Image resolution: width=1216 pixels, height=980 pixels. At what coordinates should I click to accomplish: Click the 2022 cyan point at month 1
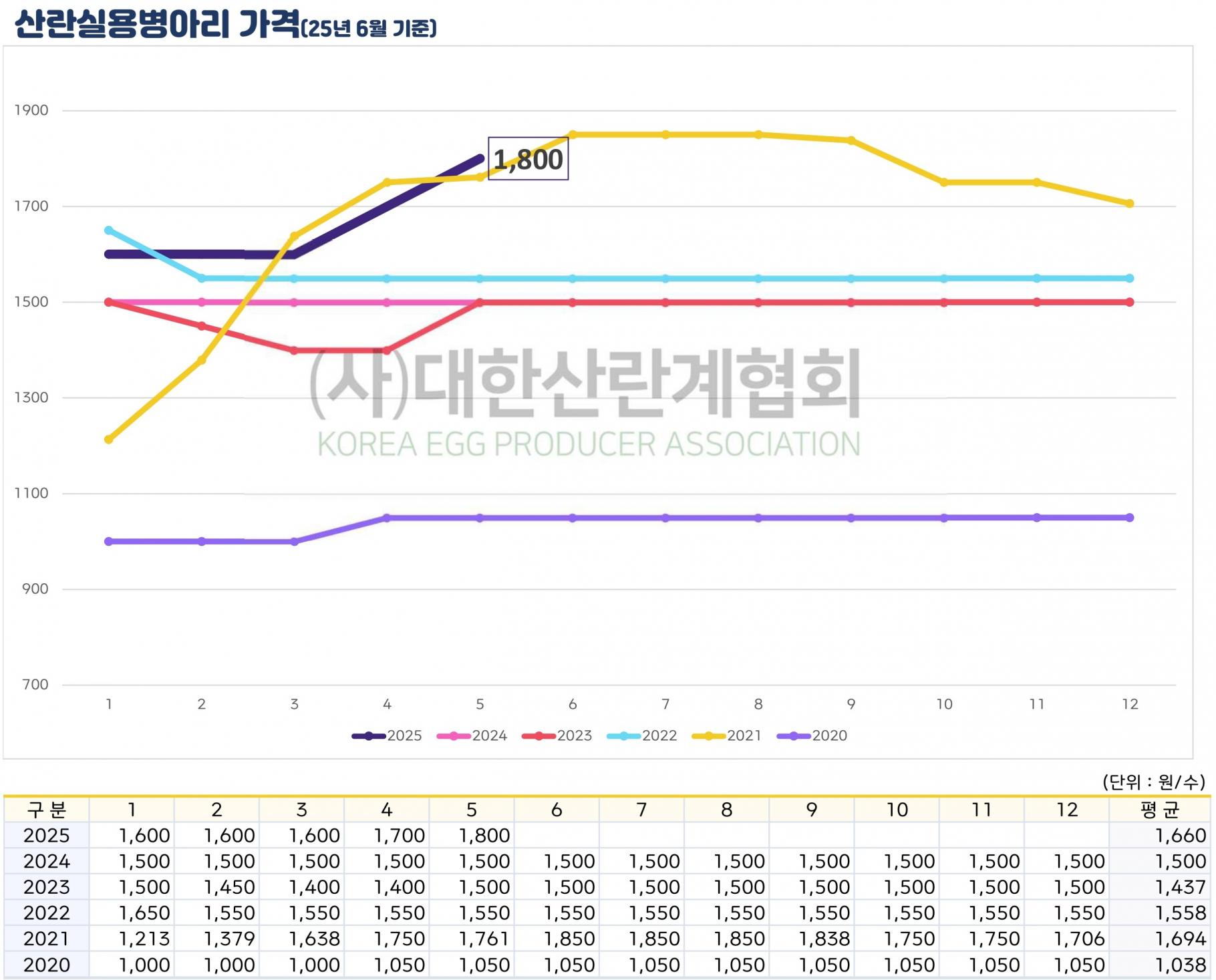[109, 230]
